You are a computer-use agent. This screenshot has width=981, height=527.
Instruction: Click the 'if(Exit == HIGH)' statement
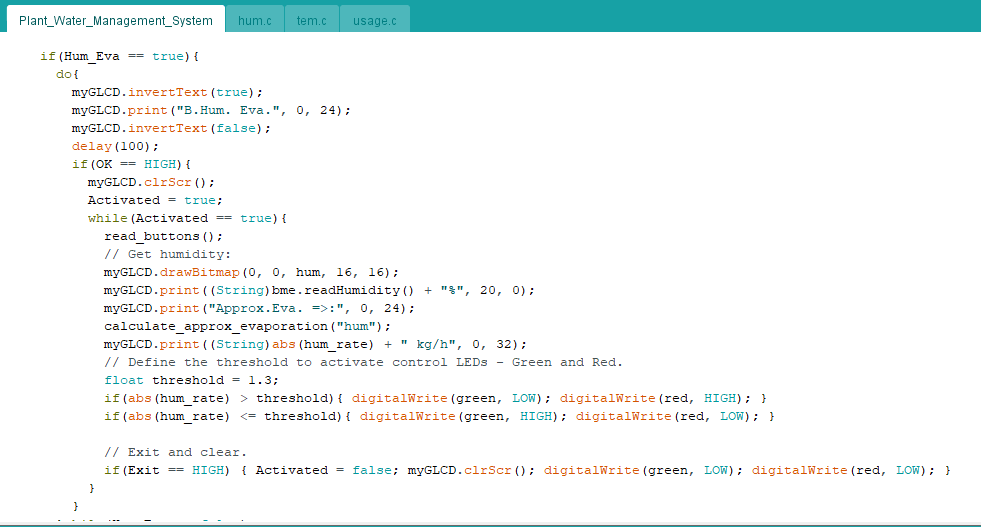coord(167,470)
